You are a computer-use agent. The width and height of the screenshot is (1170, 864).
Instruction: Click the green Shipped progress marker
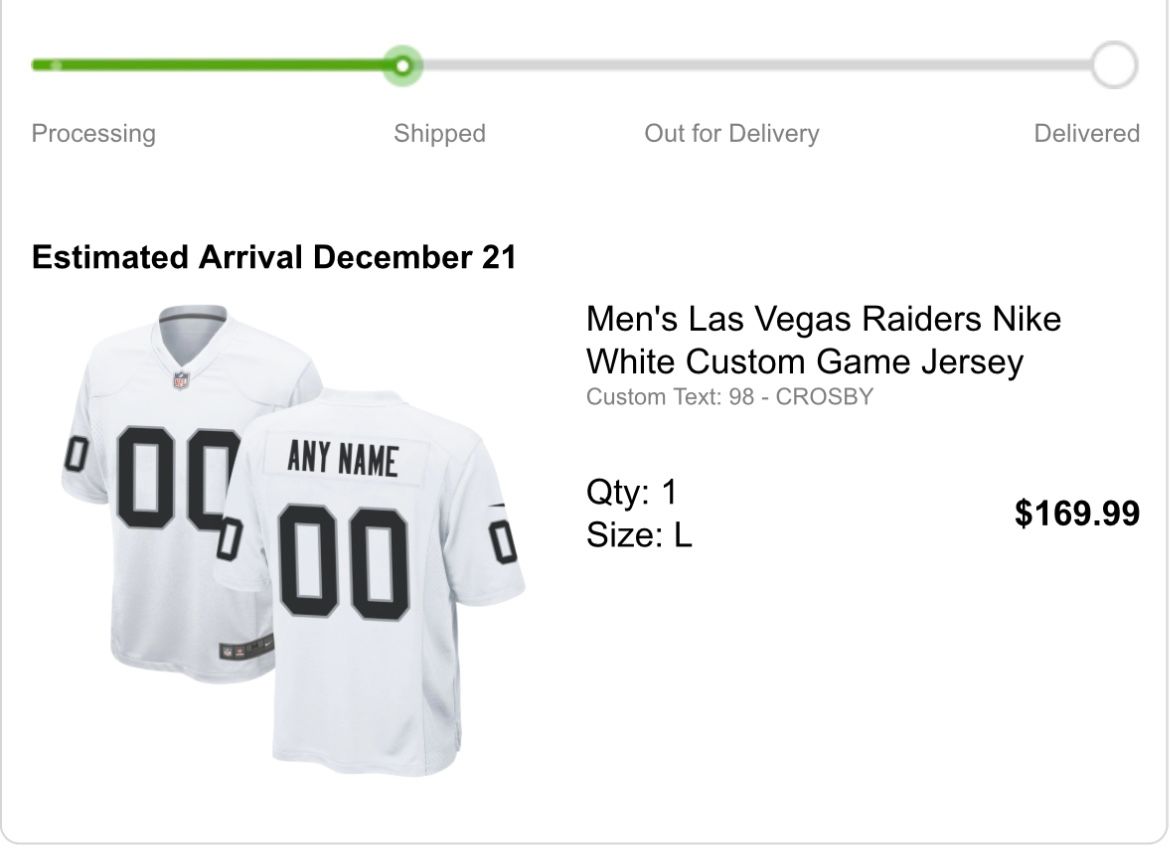402,66
